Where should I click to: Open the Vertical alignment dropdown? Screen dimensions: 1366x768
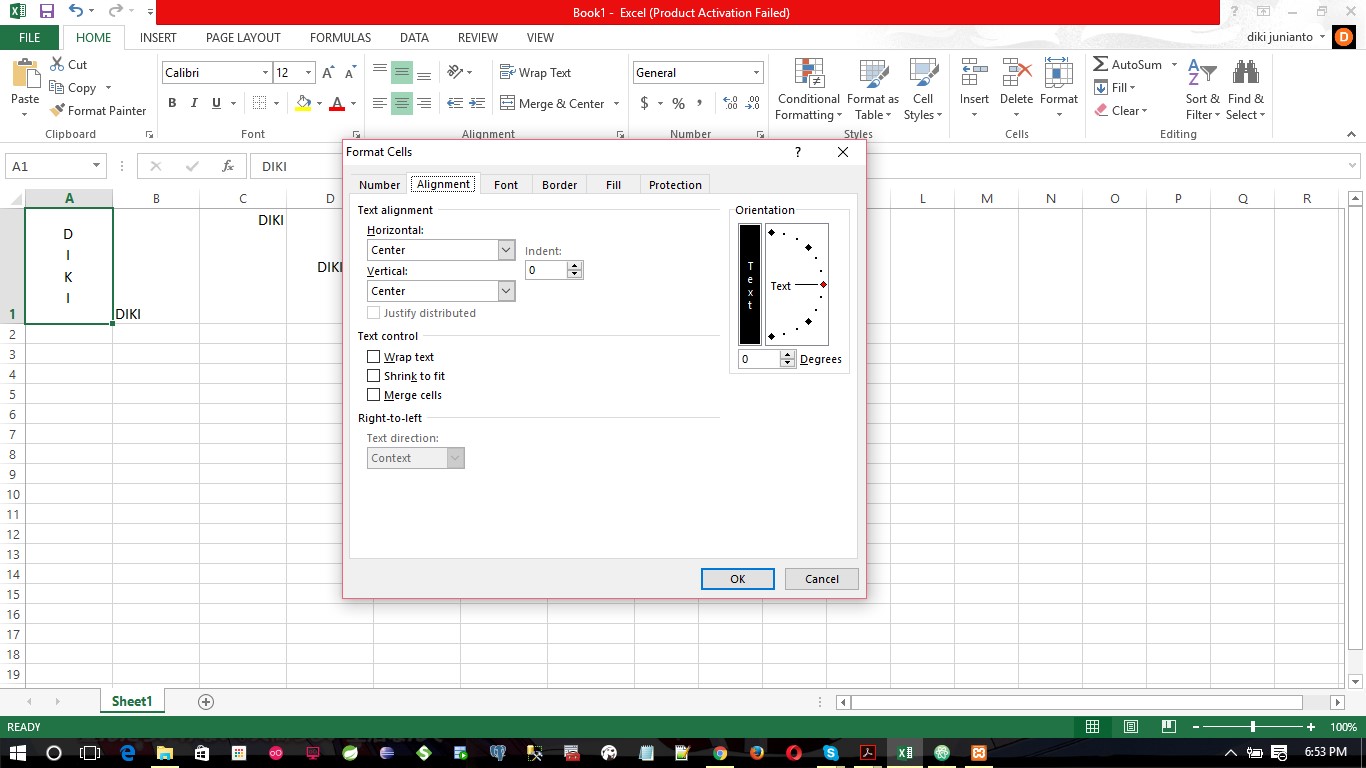coord(506,290)
